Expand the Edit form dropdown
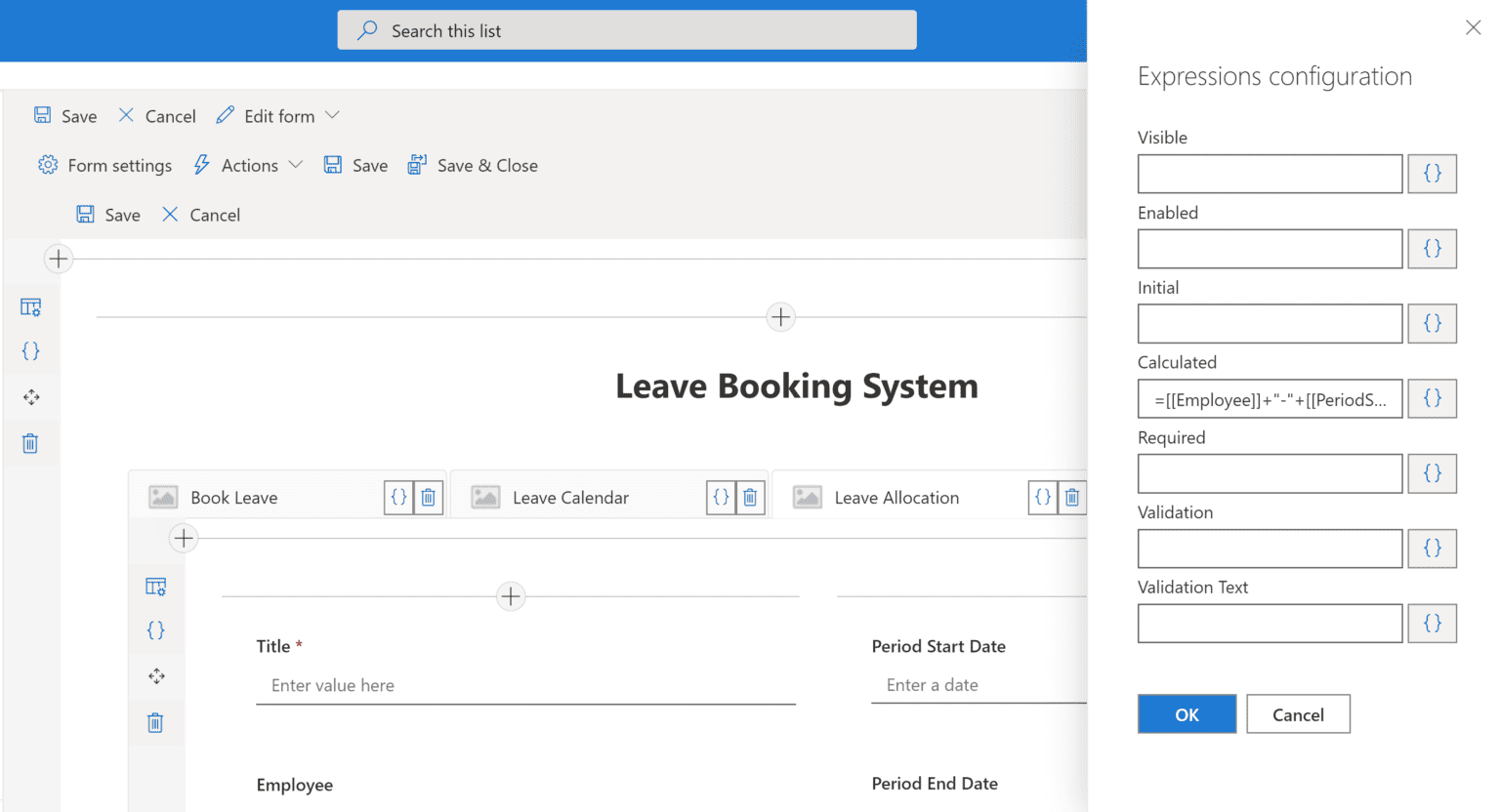The height and width of the screenshot is (812, 1500). click(334, 115)
